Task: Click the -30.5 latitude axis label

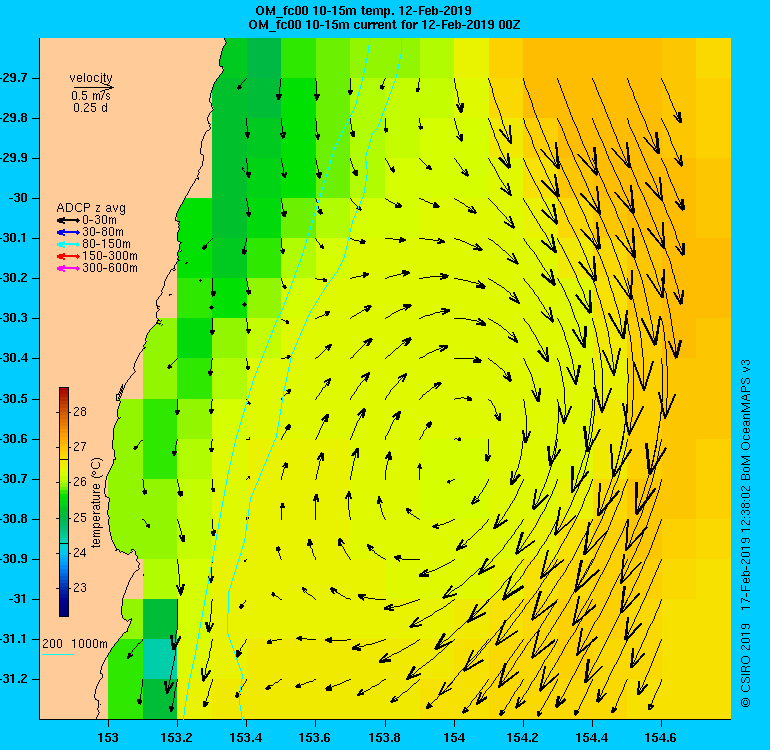Action: 14,399
